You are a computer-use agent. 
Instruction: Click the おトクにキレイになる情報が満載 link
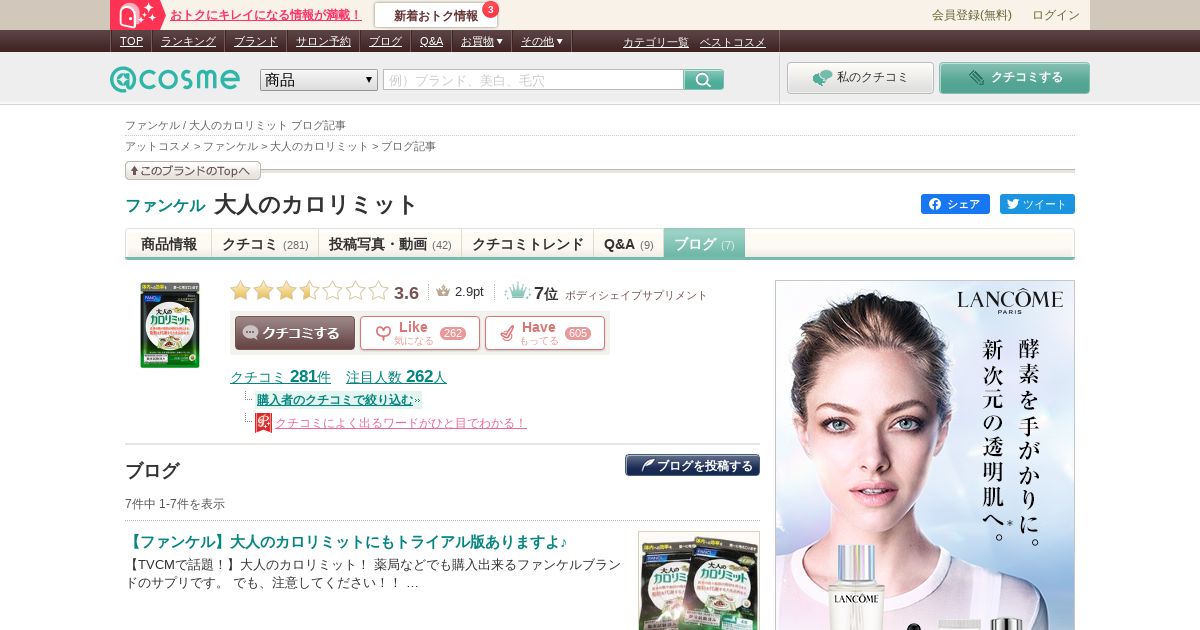coord(266,15)
